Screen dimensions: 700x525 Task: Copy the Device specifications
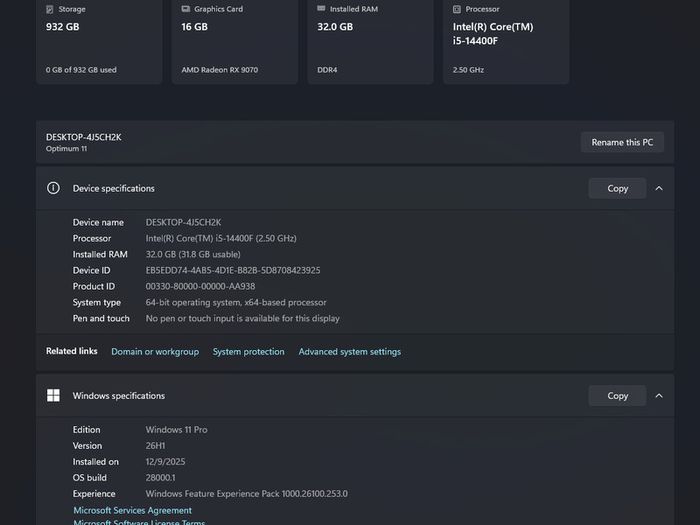[x=617, y=188]
